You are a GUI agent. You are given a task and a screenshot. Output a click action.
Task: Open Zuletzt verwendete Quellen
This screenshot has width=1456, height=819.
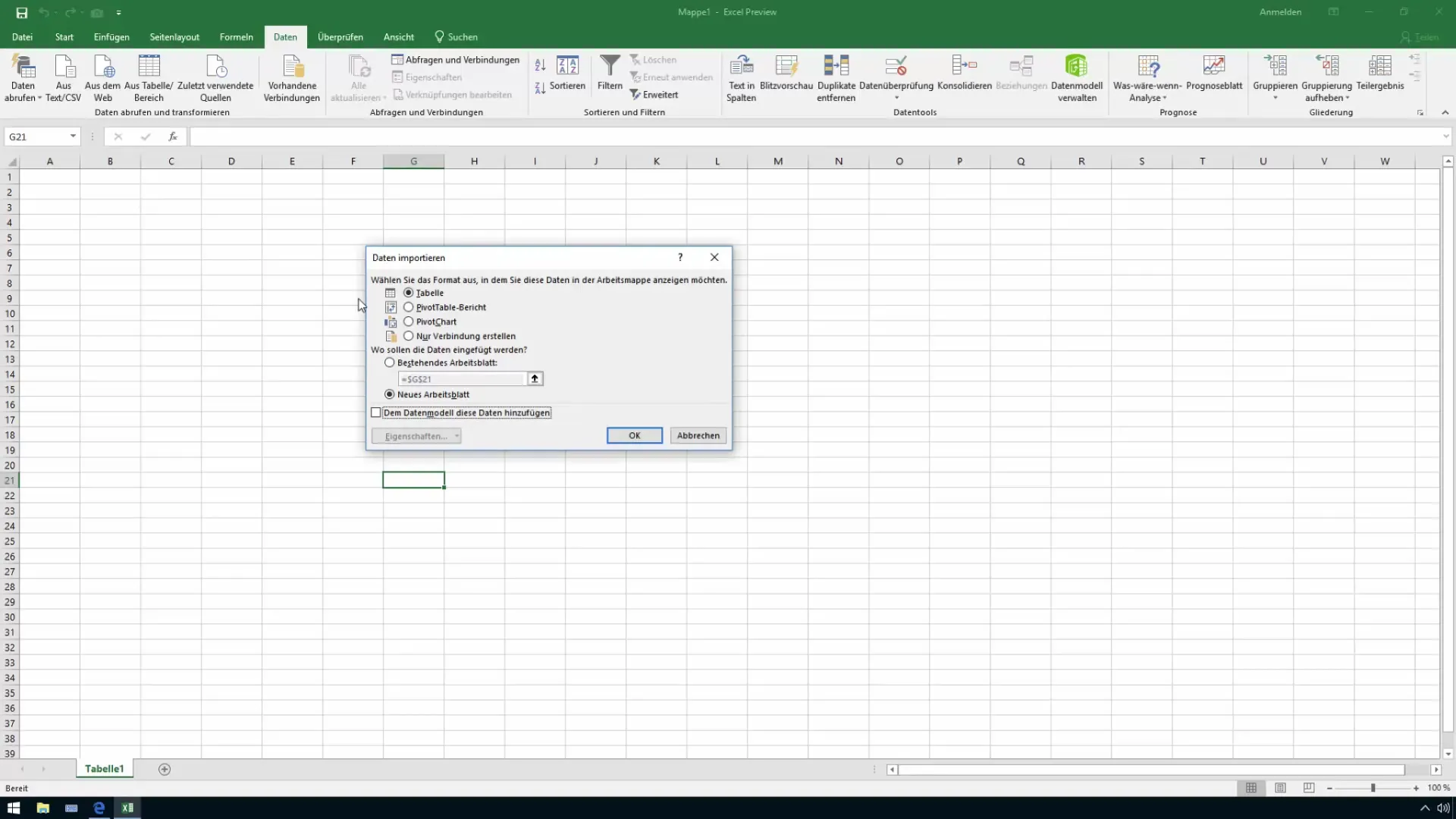click(215, 78)
